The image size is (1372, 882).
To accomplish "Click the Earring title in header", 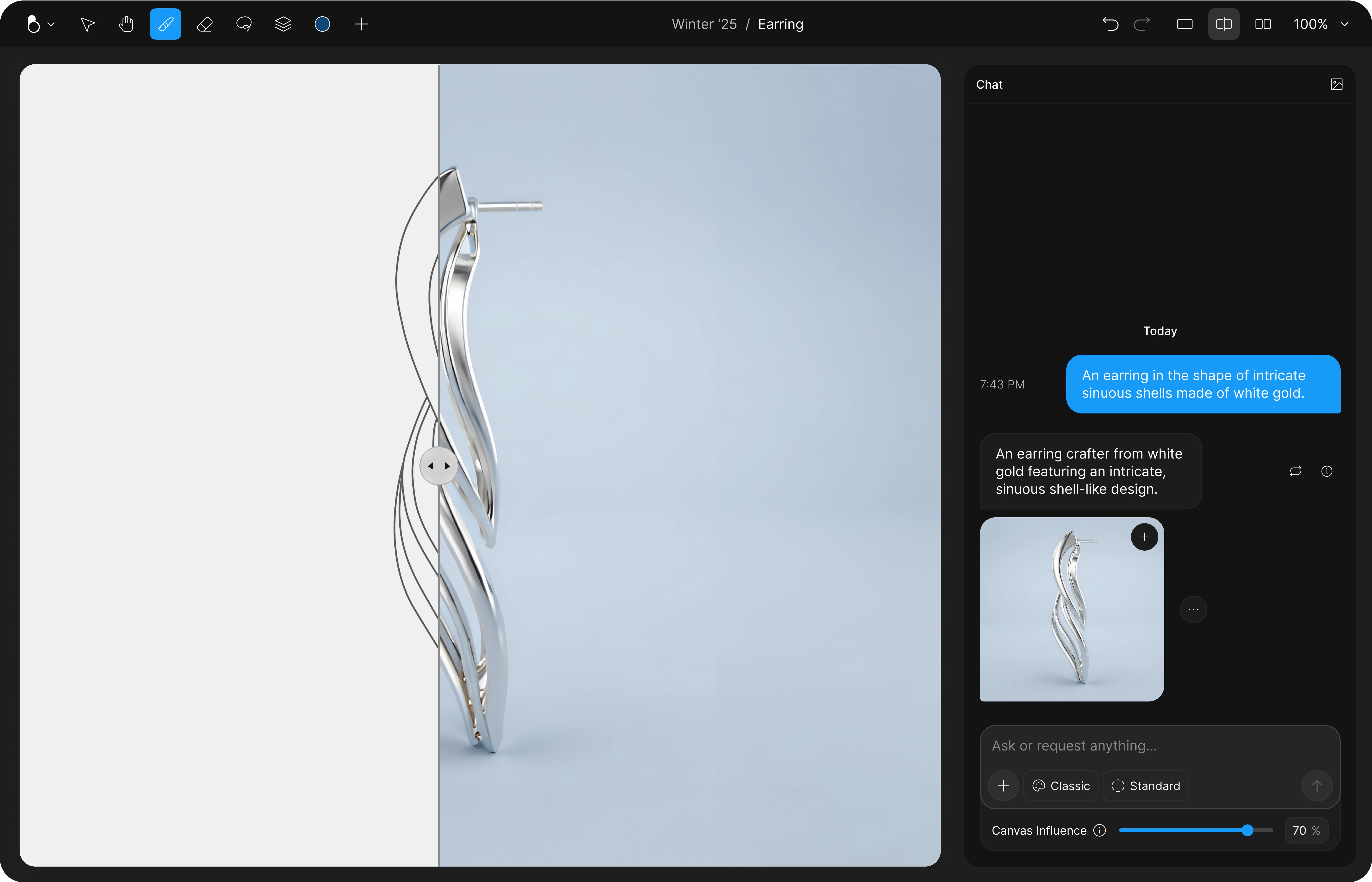I will 780,24.
